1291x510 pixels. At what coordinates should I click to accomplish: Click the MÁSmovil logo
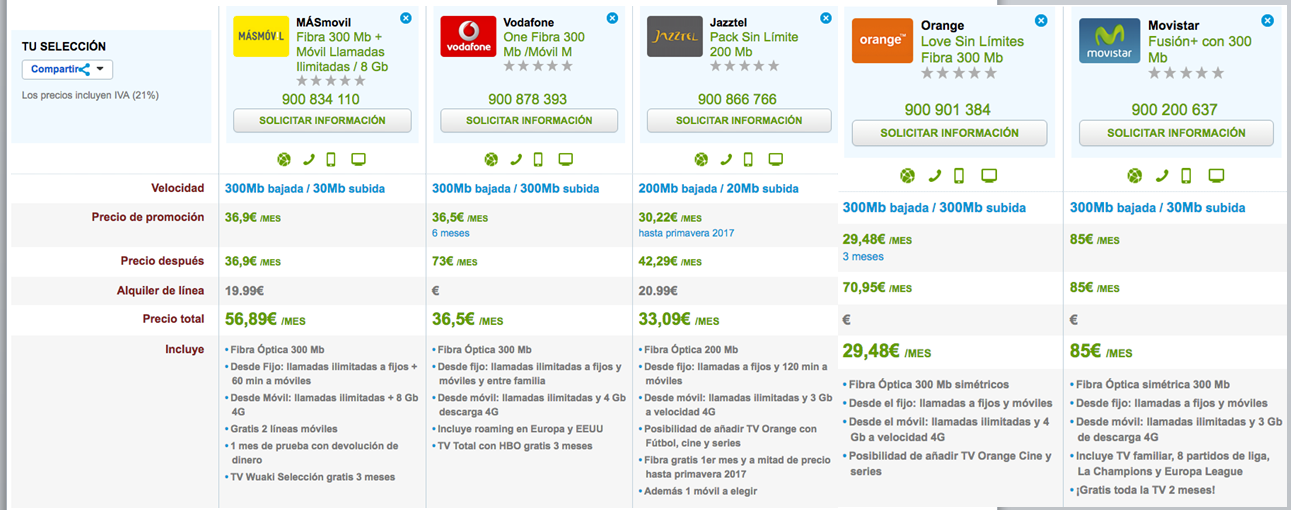click(x=261, y=36)
